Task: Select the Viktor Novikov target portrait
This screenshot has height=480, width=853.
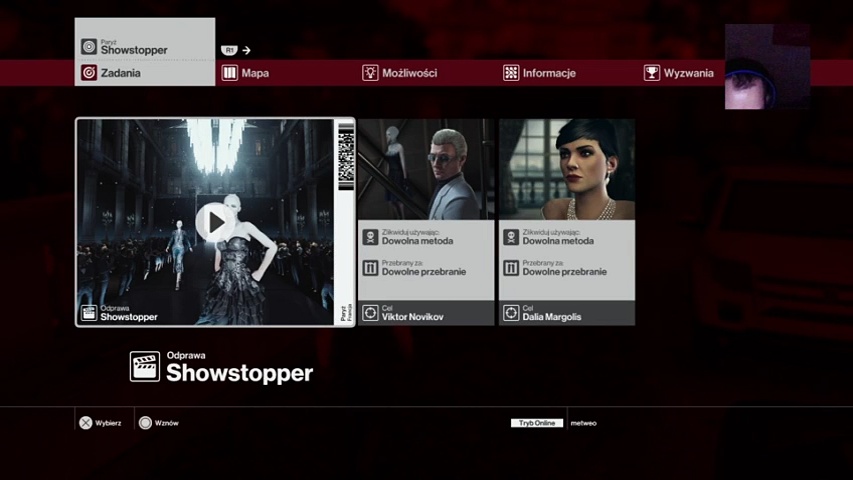Action: click(x=426, y=169)
